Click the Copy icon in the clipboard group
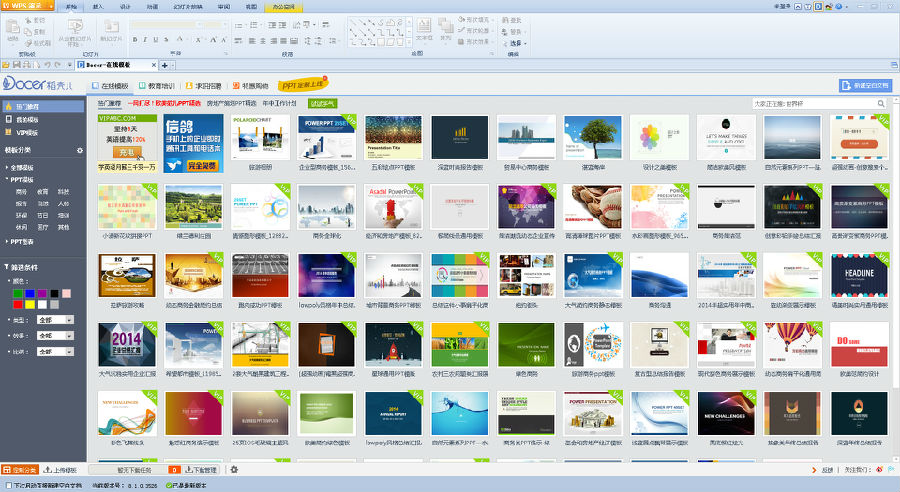This screenshot has width=900, height=492. point(28,32)
